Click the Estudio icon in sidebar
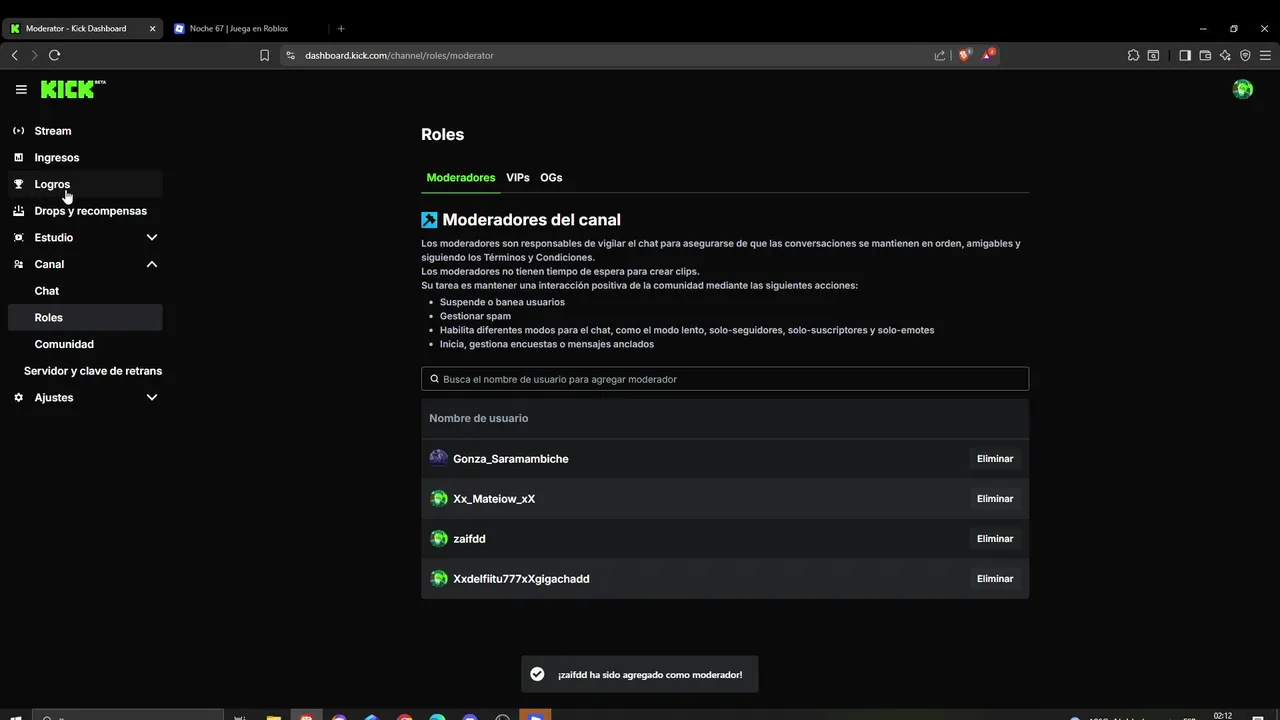The image size is (1280, 720). [18, 237]
